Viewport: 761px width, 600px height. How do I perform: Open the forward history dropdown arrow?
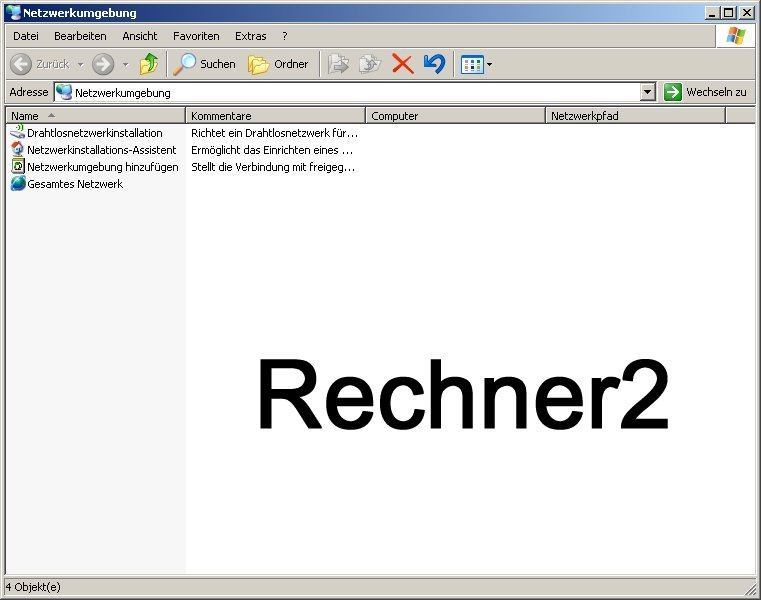click(x=125, y=64)
